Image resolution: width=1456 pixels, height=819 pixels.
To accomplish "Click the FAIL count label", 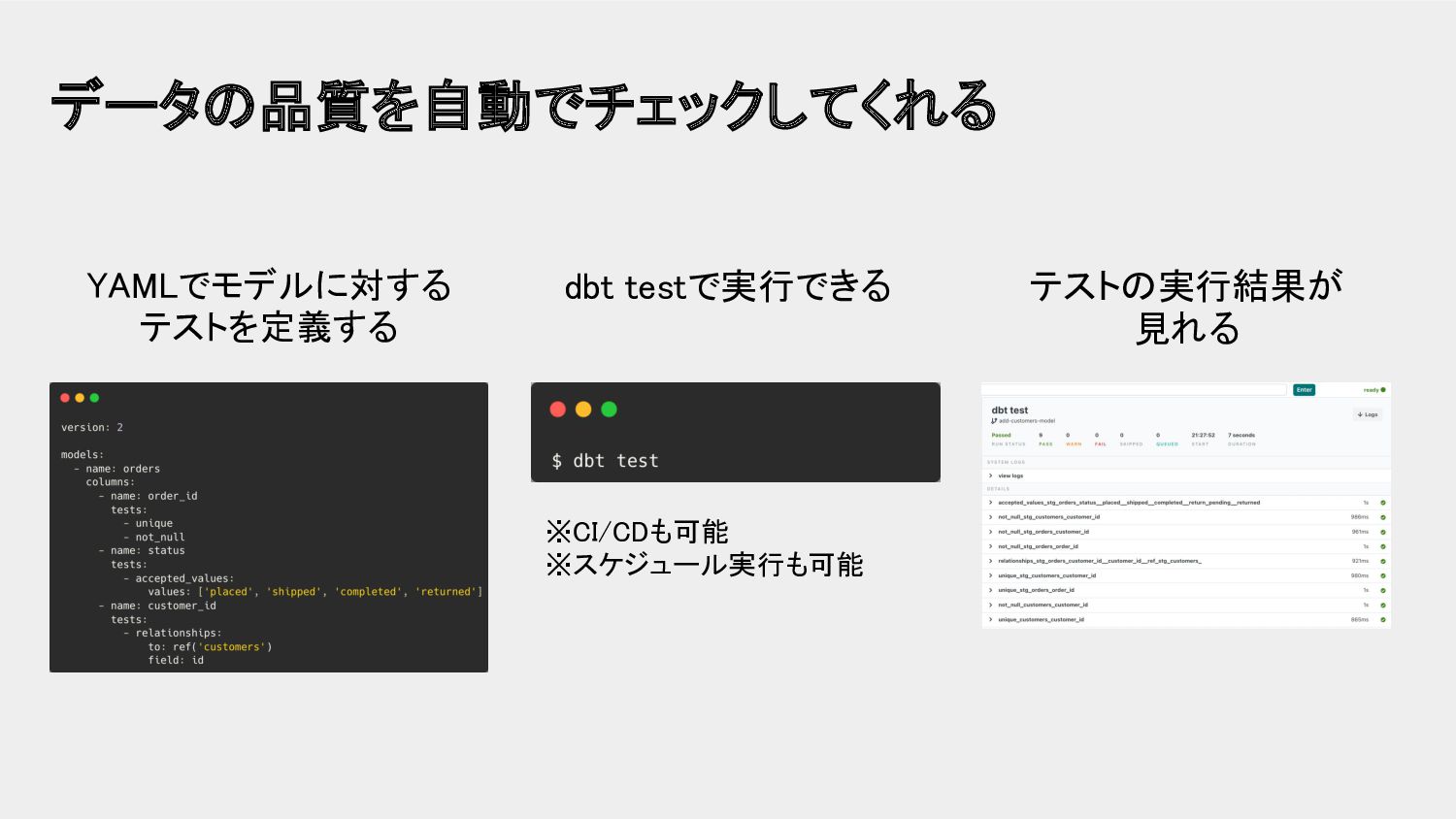I will click(x=1101, y=444).
